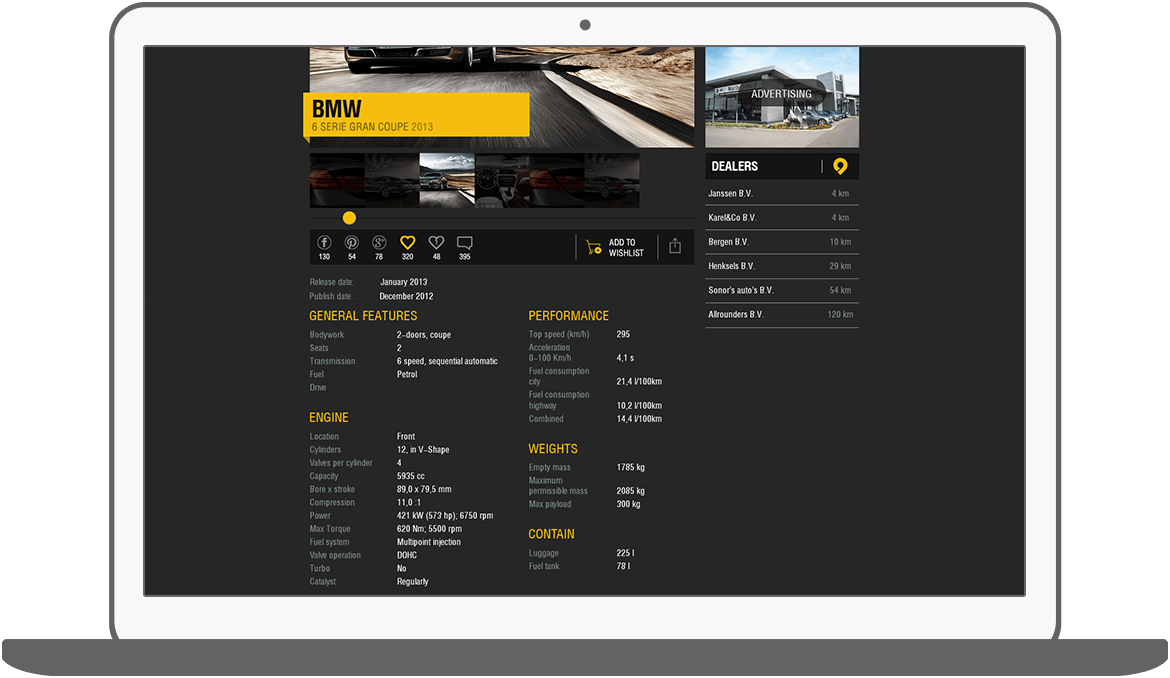
Task: Open comments via the speech bubble icon
Action: (465, 242)
